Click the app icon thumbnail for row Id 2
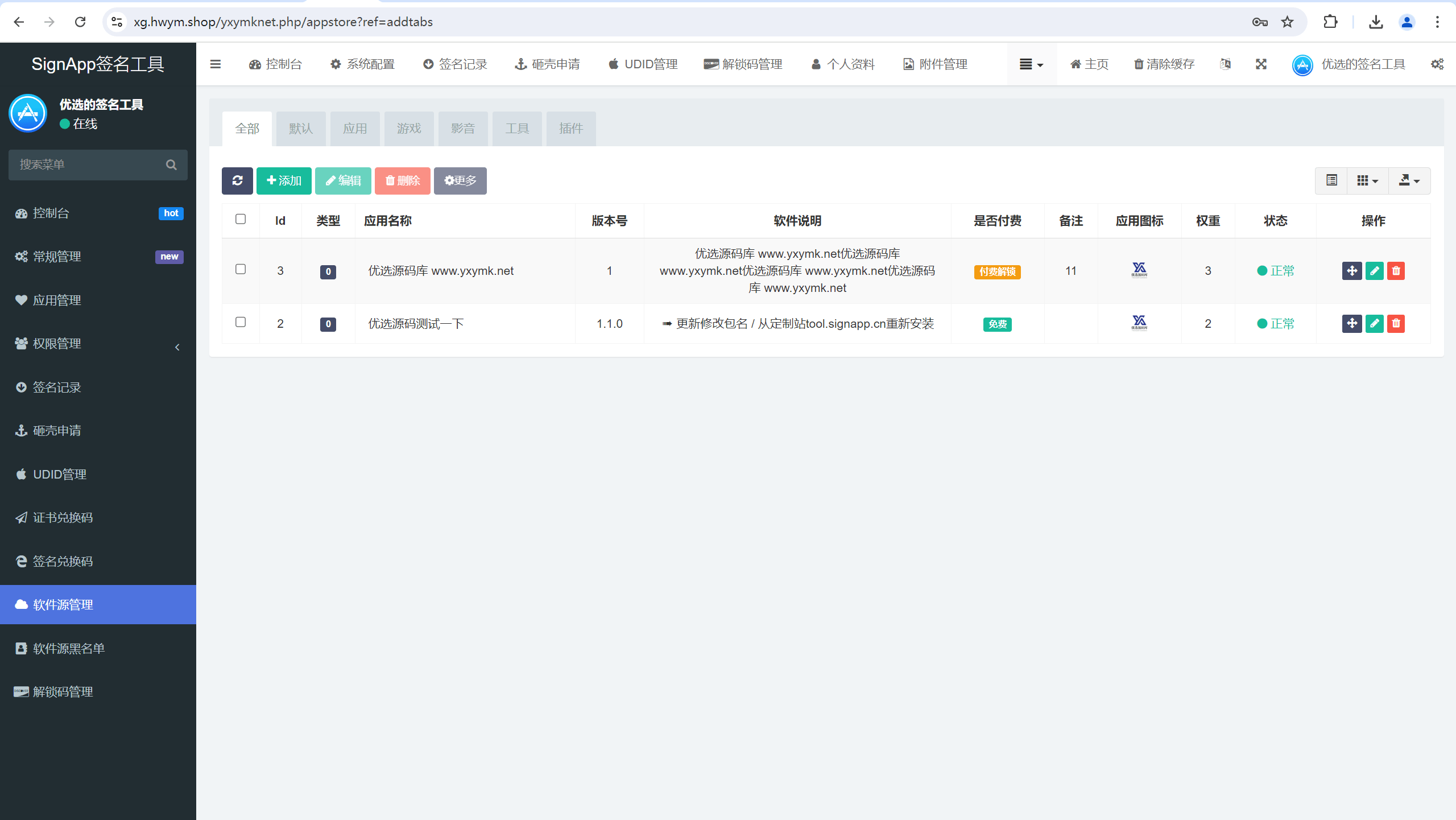Viewport: 1456px width, 820px height. [x=1139, y=323]
